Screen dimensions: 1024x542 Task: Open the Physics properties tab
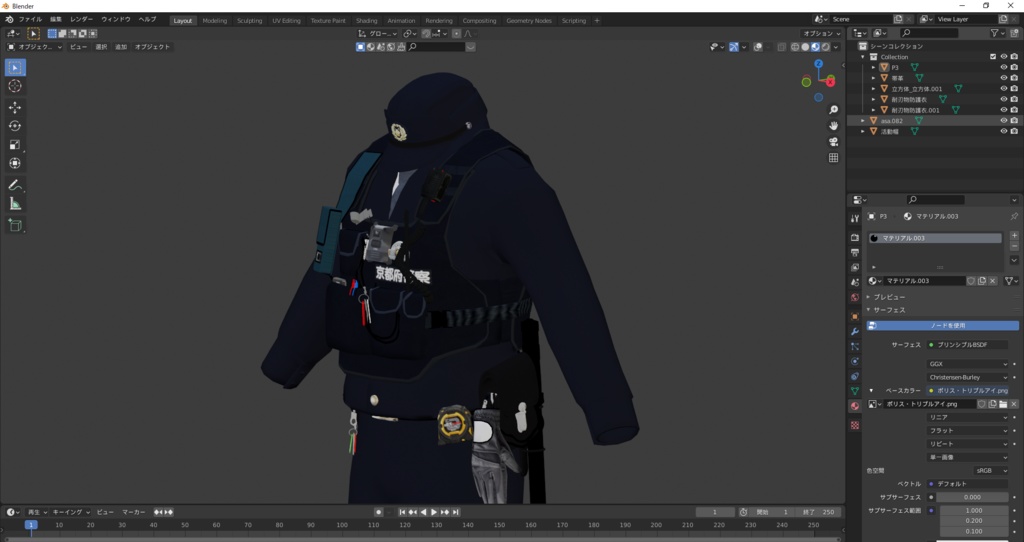point(854,362)
